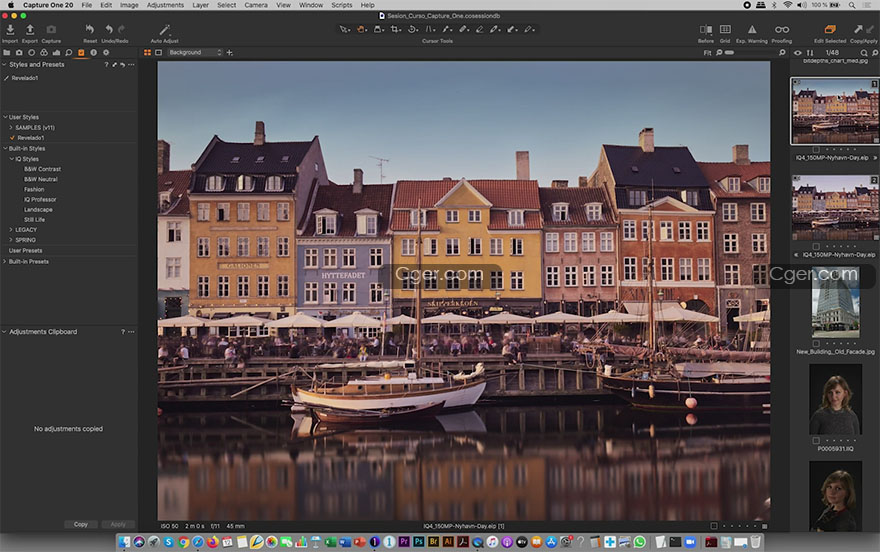Toggle color tag box under New_Building_Old_Facade thumbnail
880x552 pixels.
(x=816, y=343)
